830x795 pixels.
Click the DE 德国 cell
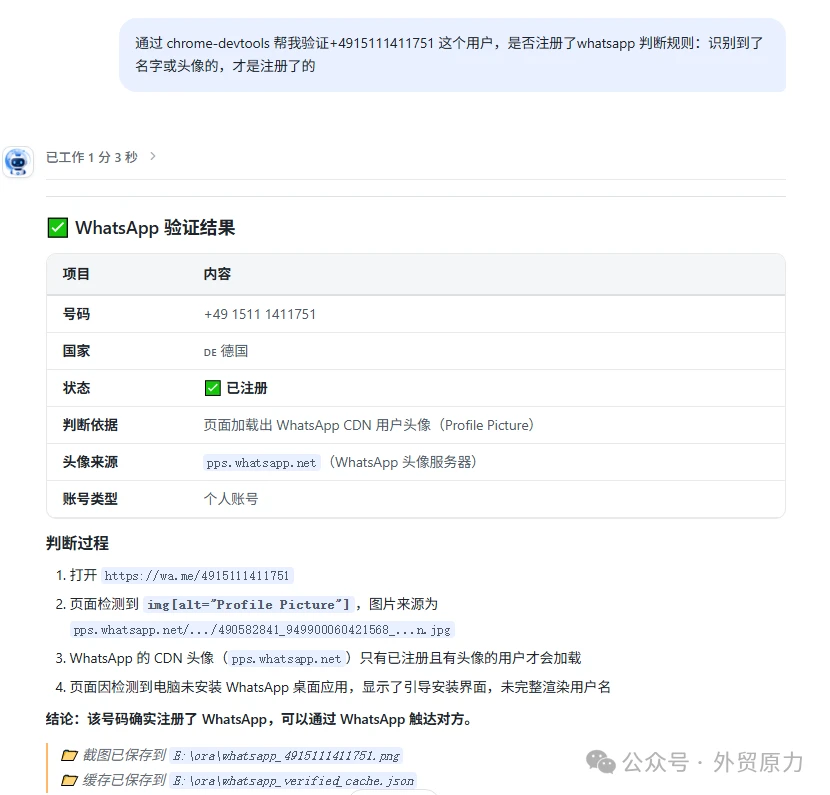pos(226,351)
